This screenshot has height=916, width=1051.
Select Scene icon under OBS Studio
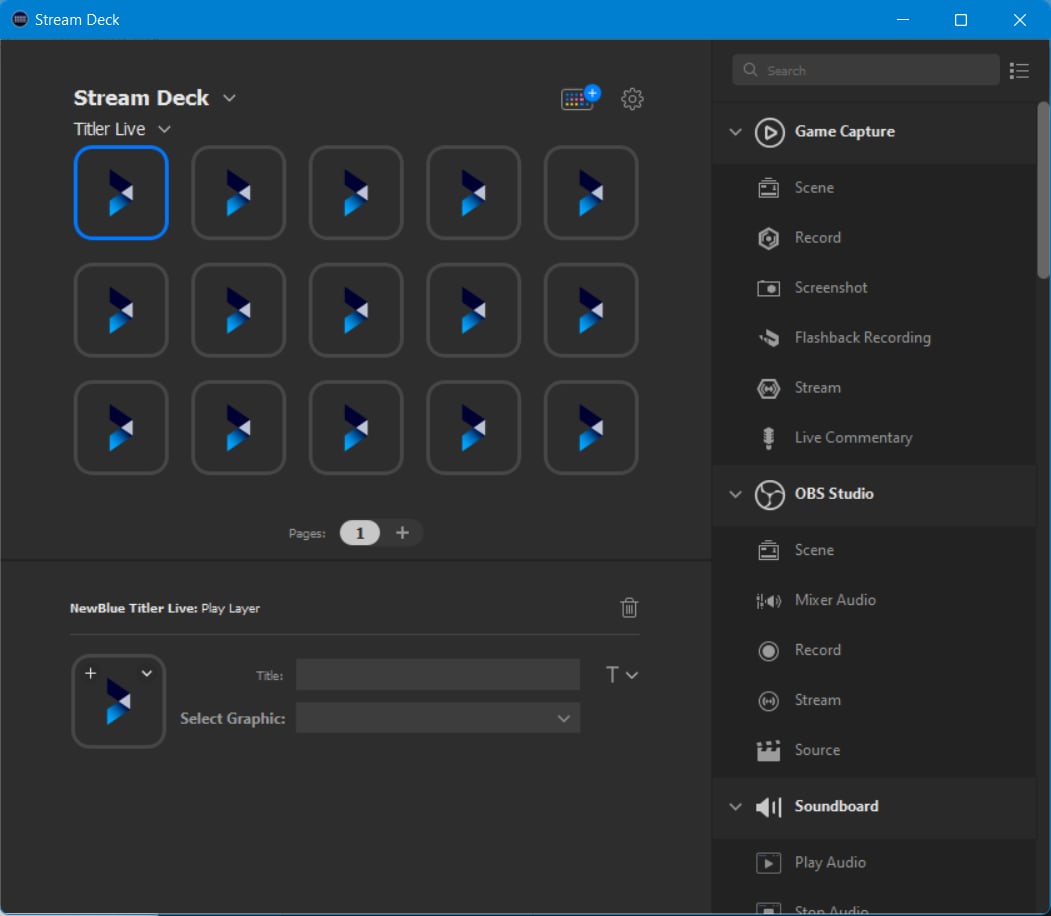(x=768, y=550)
